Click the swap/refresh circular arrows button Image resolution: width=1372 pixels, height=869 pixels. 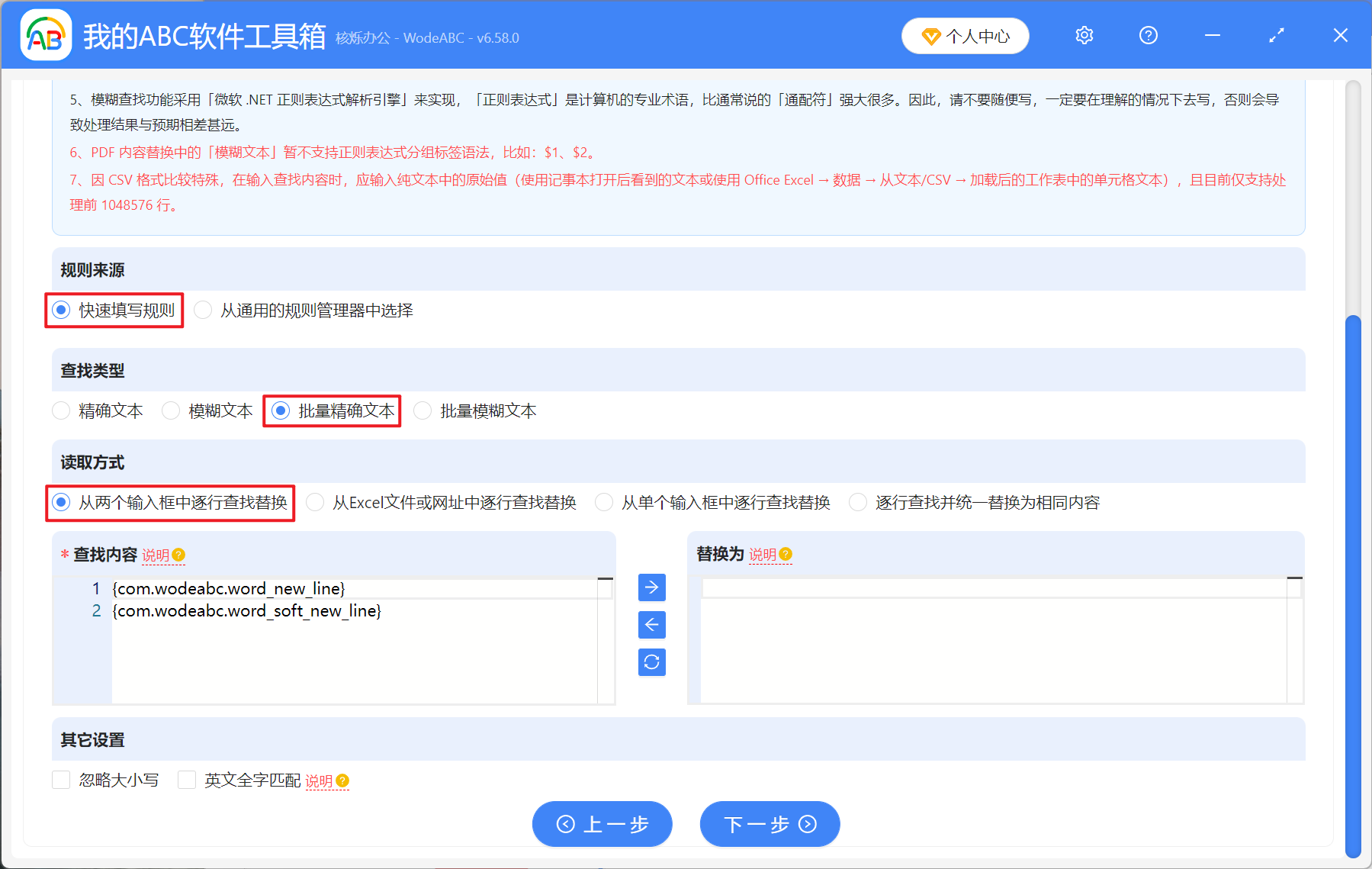click(651, 662)
